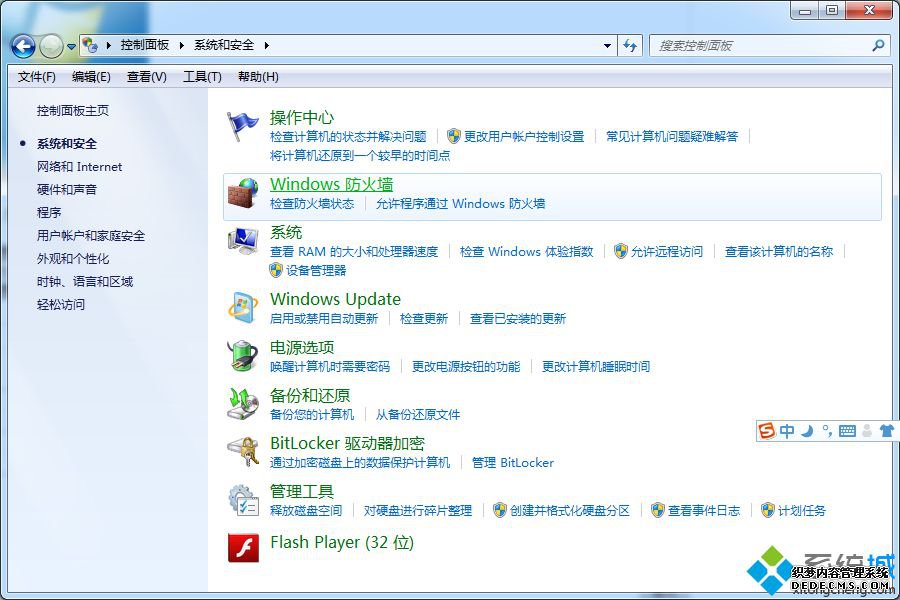Open 检查更新 link under Windows Update

pyautogui.click(x=424, y=319)
